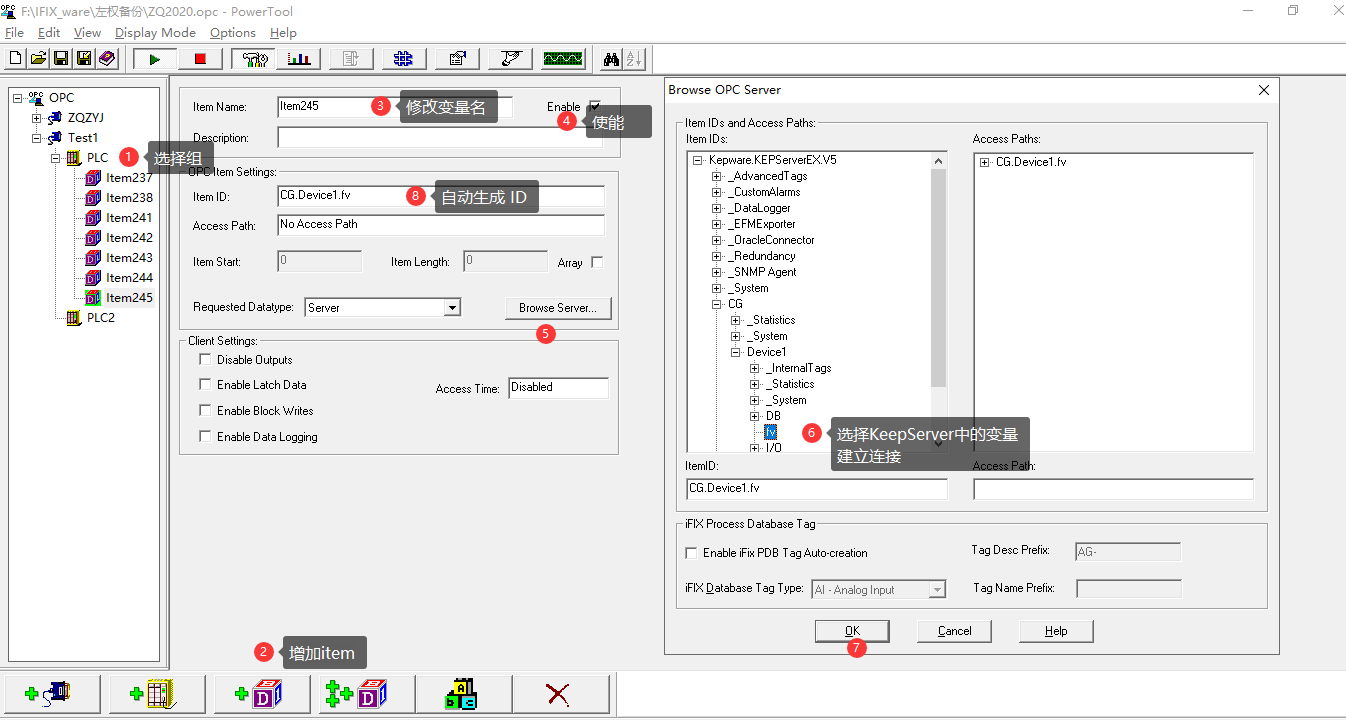Screen dimensions: 1346x720
Task: Add a new OPC server with the plug icon
Action: coord(52,693)
